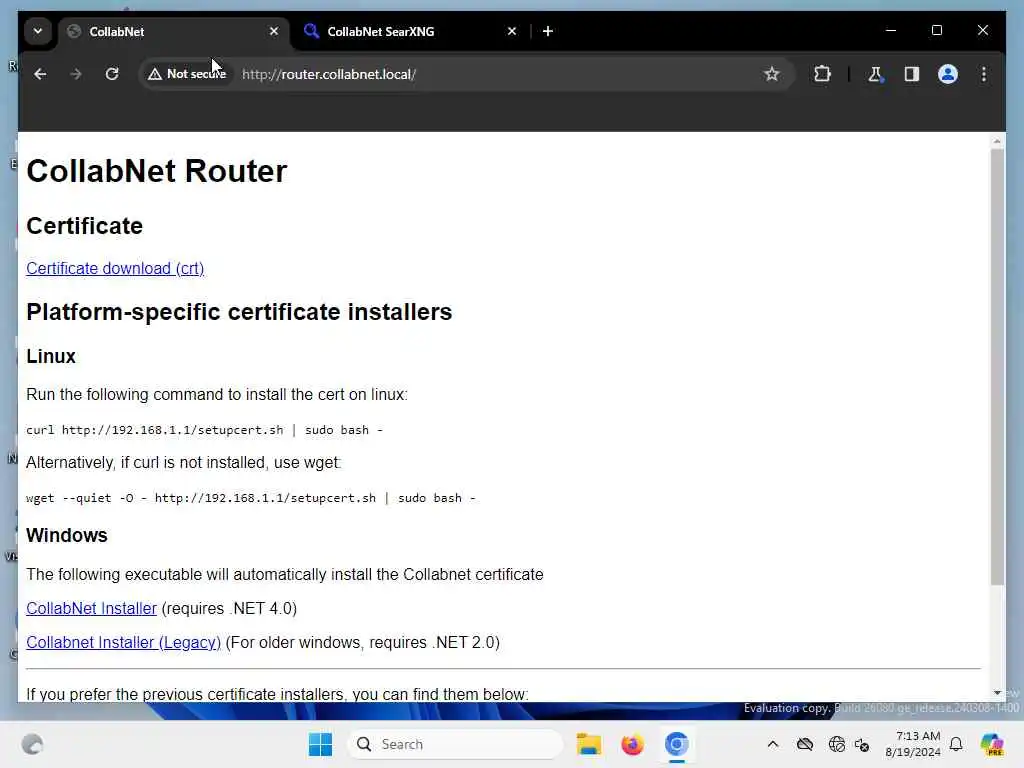
Task: Open a new browser tab
Action: point(548,31)
